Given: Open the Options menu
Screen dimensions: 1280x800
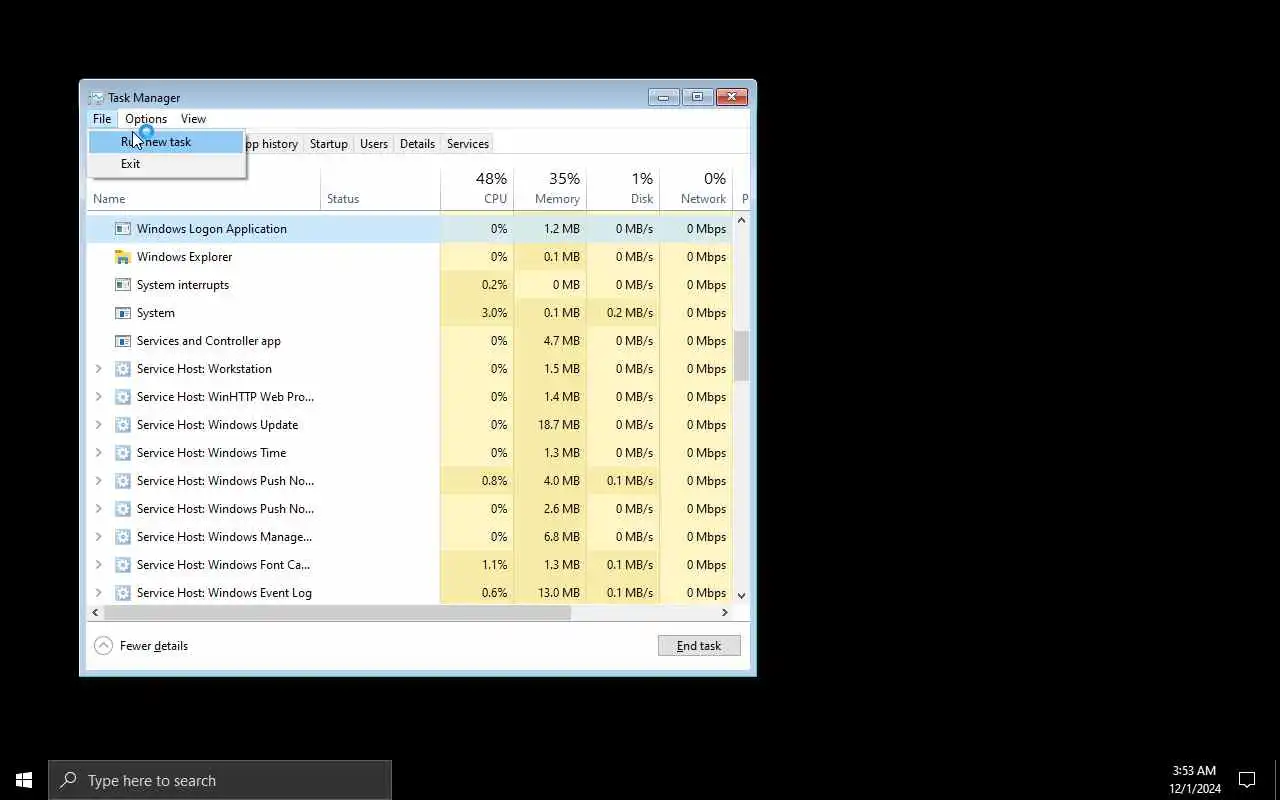Looking at the screenshot, I should pyautogui.click(x=146, y=119).
